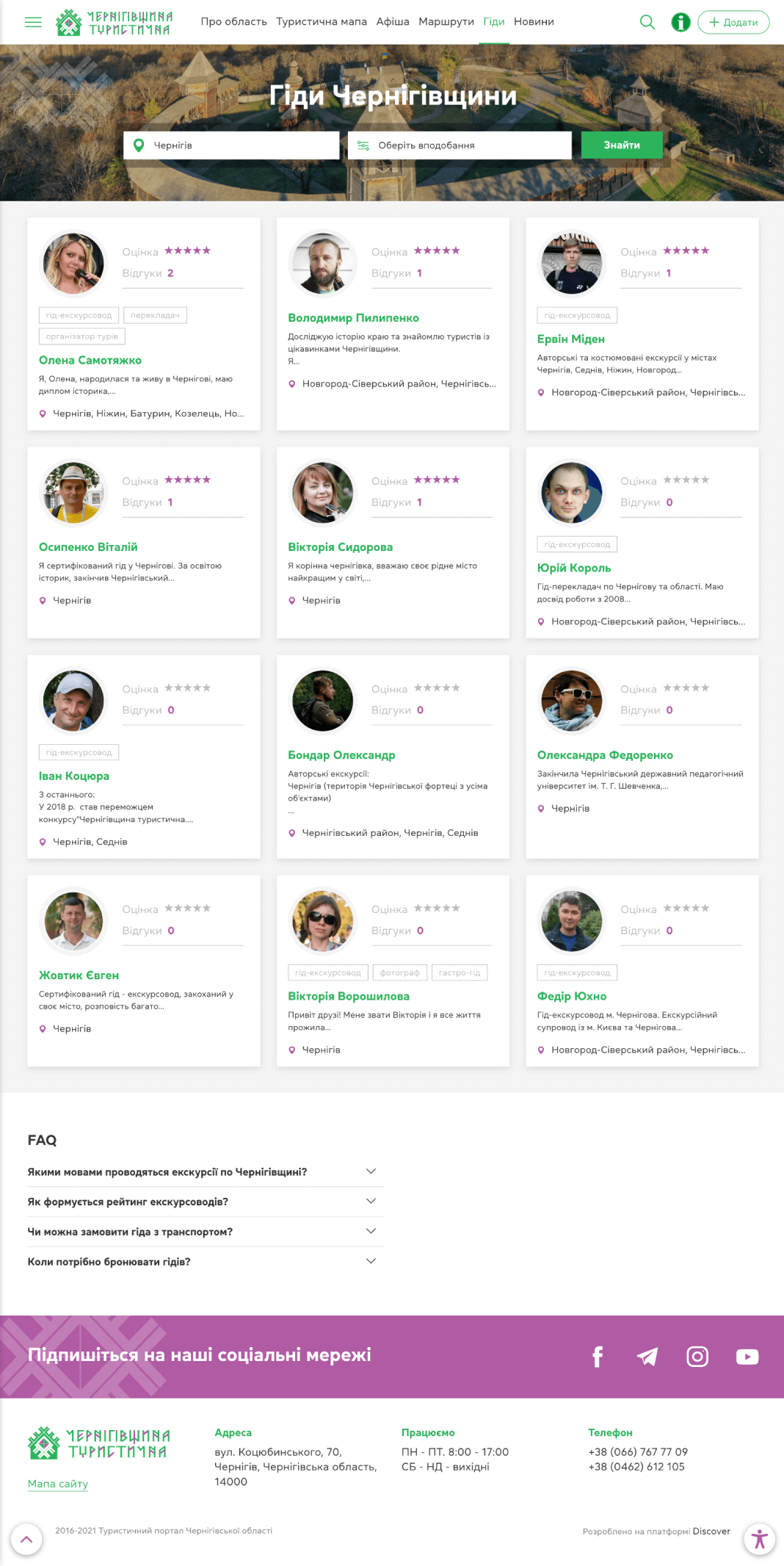
Task: Go to the 'Туристична мапа' menu item
Action: coord(322,22)
